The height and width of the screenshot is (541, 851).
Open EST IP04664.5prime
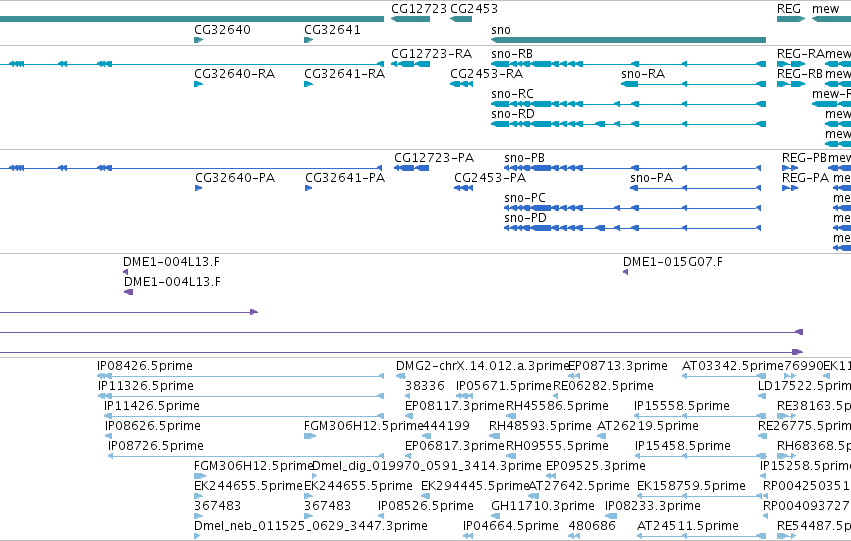[468, 536]
